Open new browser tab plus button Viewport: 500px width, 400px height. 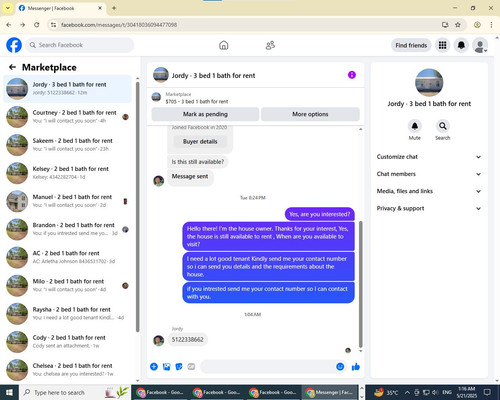click(114, 8)
